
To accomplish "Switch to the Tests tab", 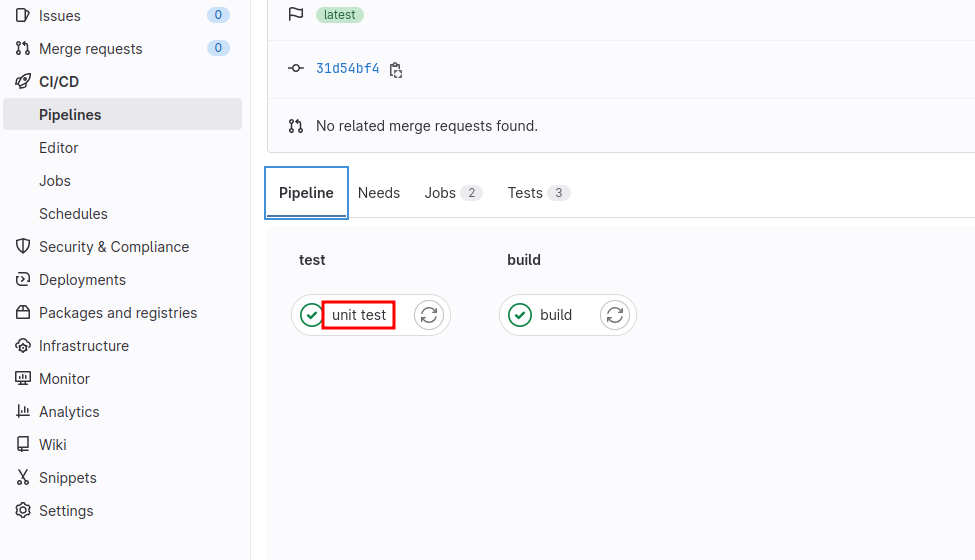I will point(538,193).
